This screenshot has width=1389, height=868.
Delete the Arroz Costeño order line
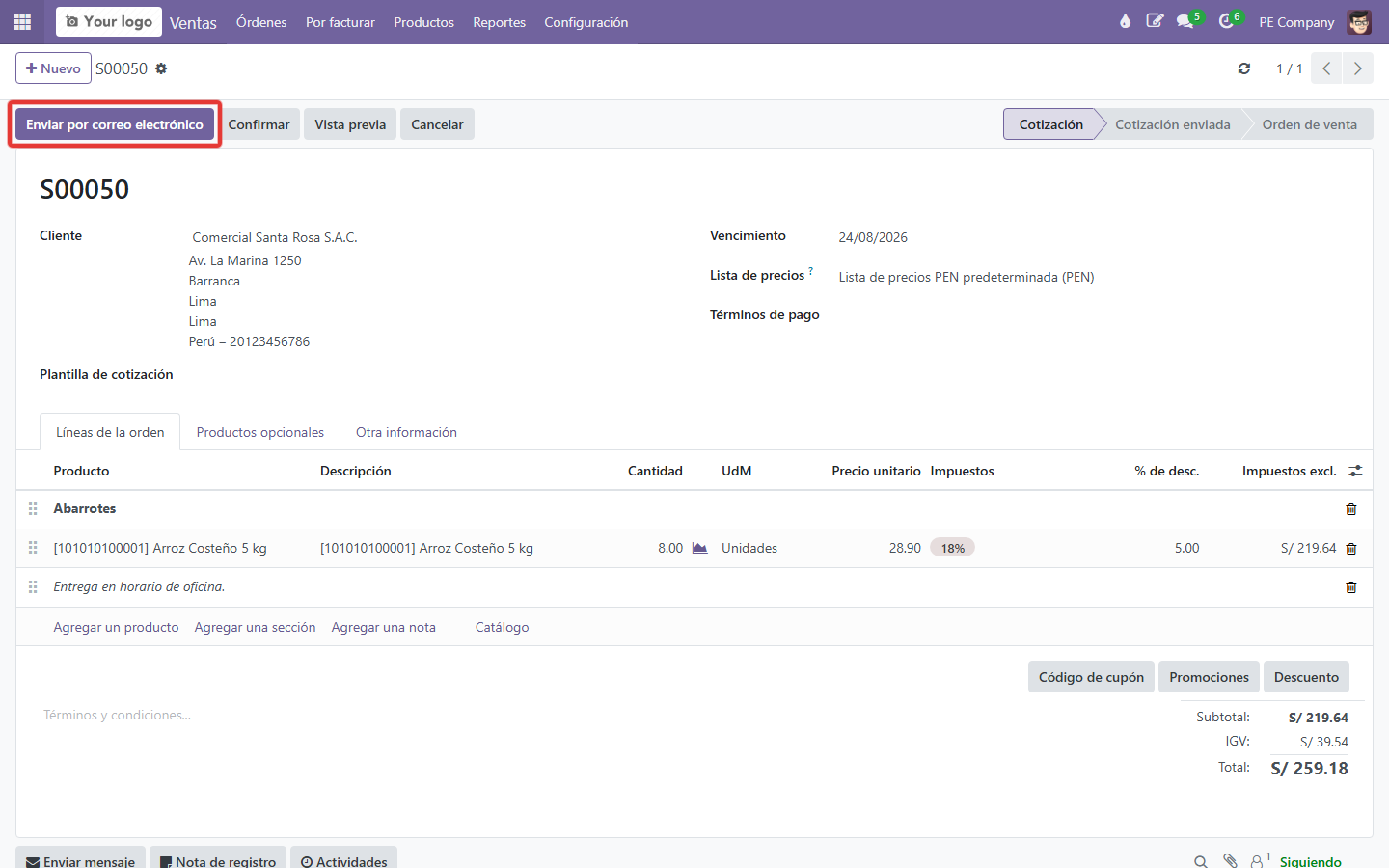[x=1350, y=548]
